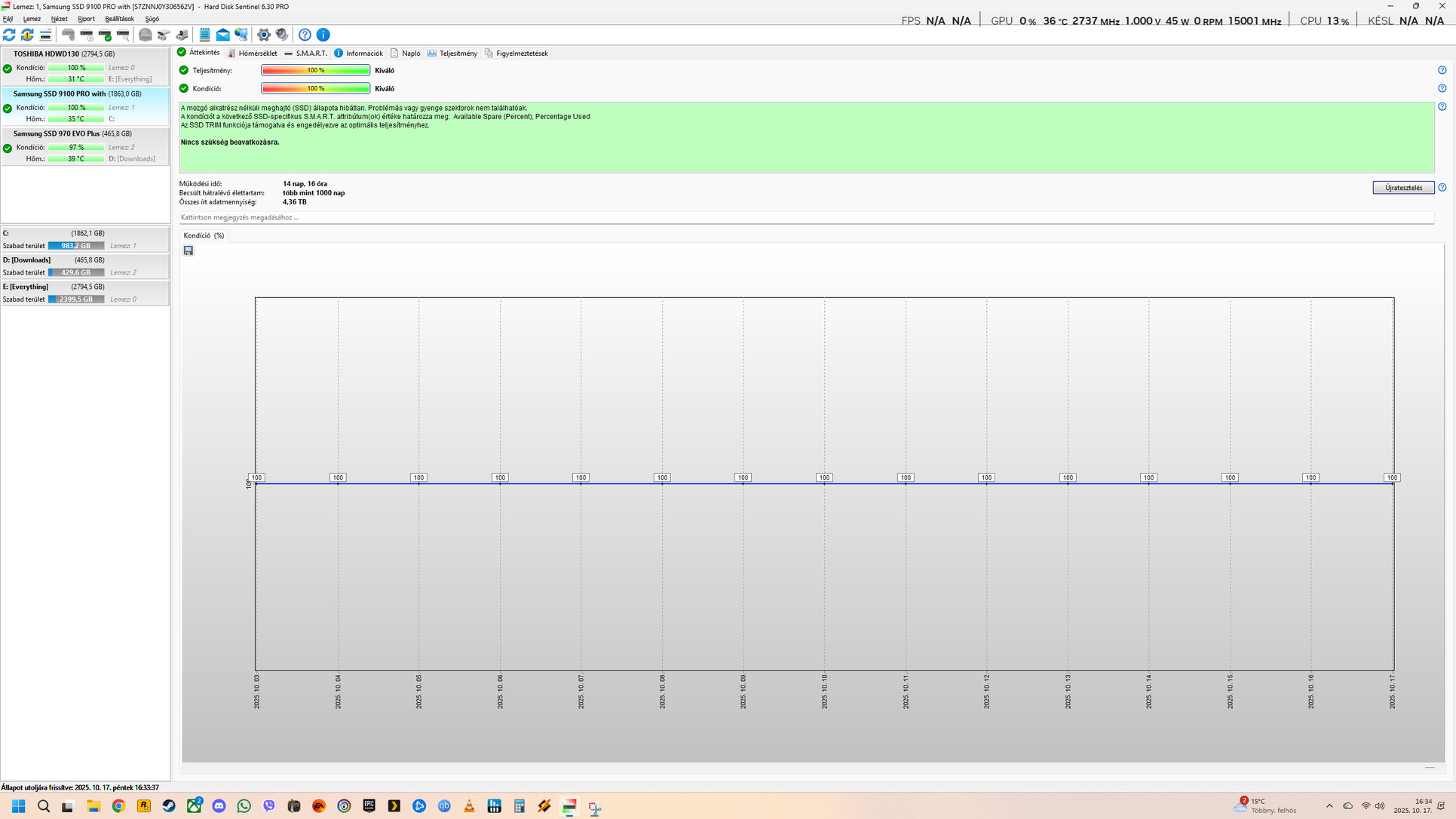Open the Fájl menu
This screenshot has width=1456, height=819.
pyautogui.click(x=8, y=19)
